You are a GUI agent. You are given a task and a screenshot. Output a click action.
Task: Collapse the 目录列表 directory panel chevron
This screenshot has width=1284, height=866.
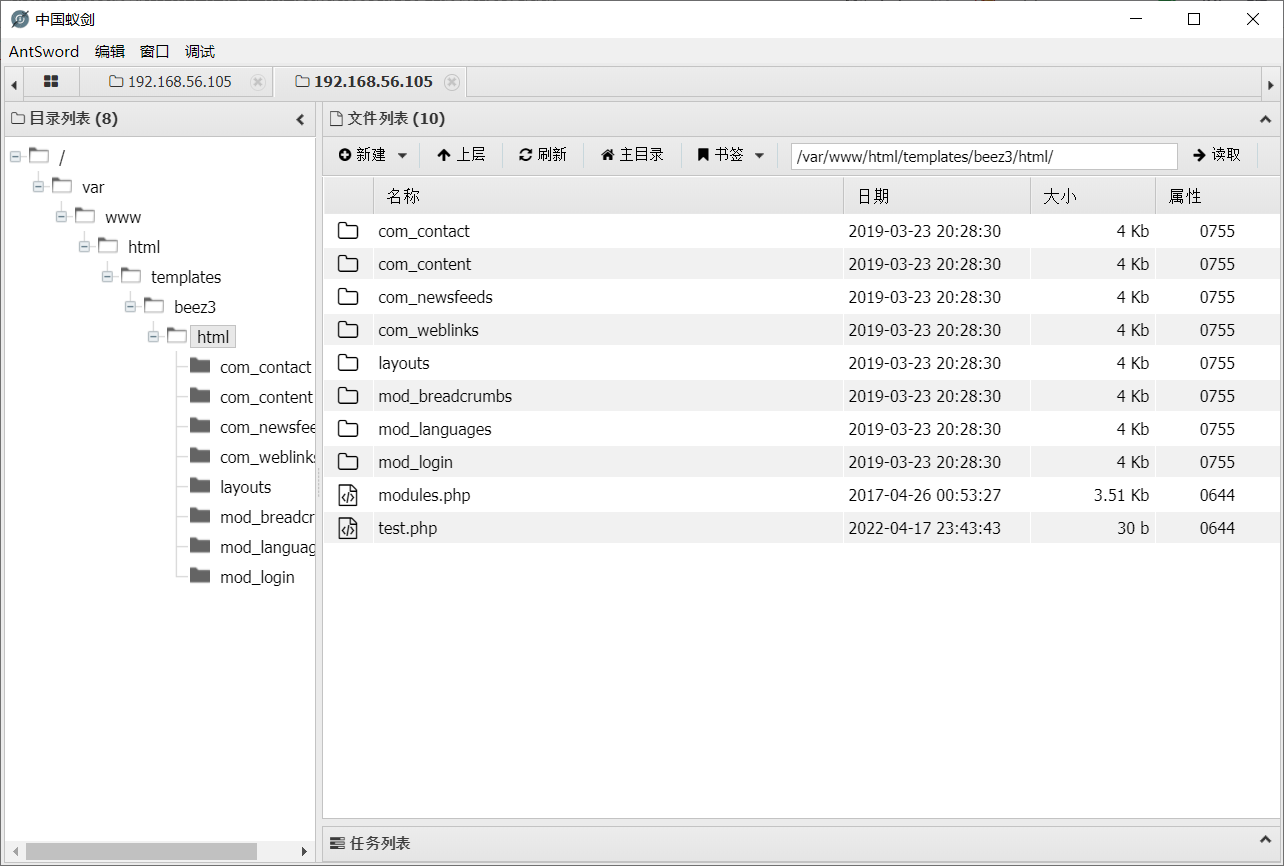coord(300,119)
